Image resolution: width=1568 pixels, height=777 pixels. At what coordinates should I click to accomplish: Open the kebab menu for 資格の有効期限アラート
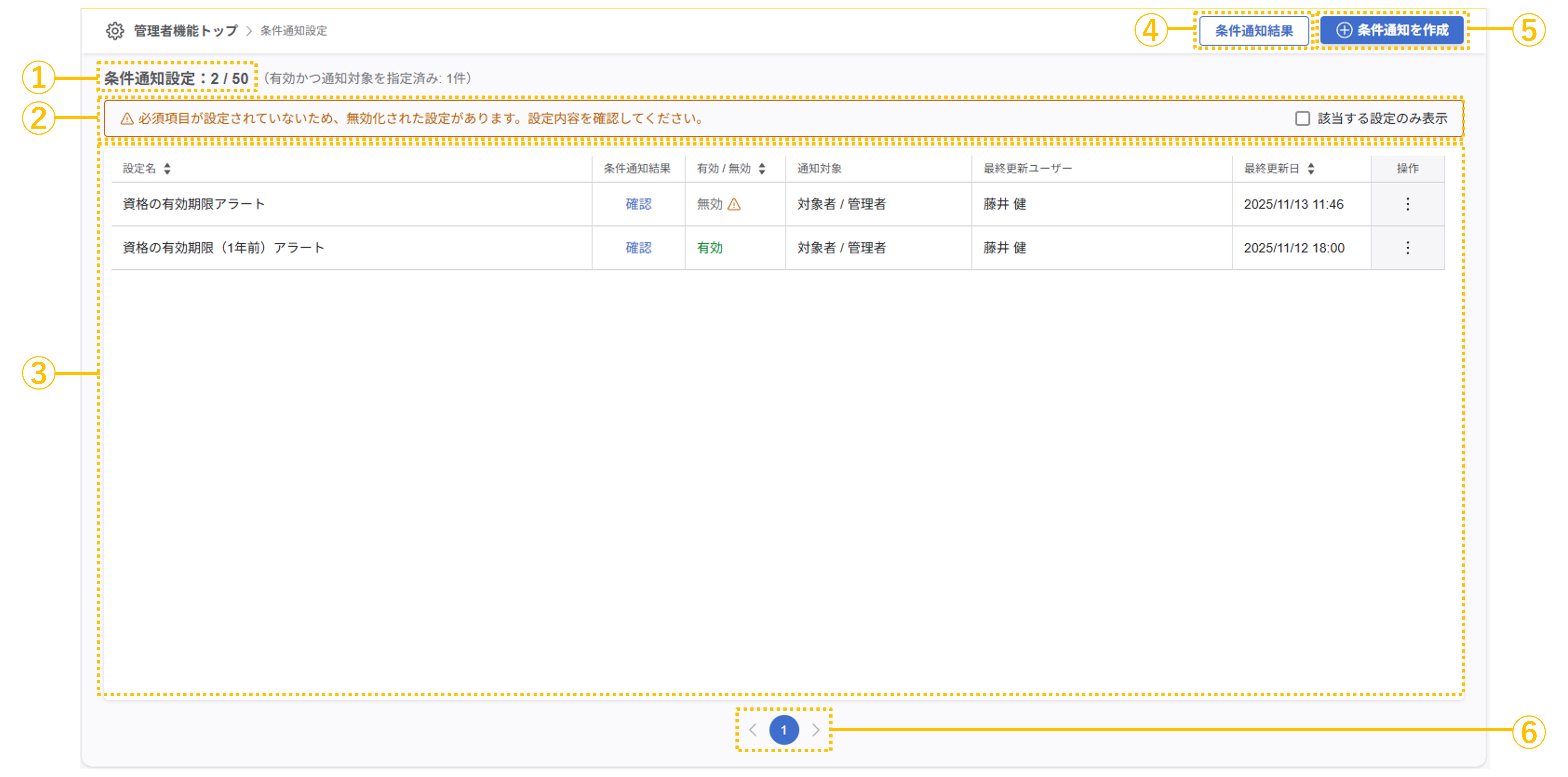1407,205
